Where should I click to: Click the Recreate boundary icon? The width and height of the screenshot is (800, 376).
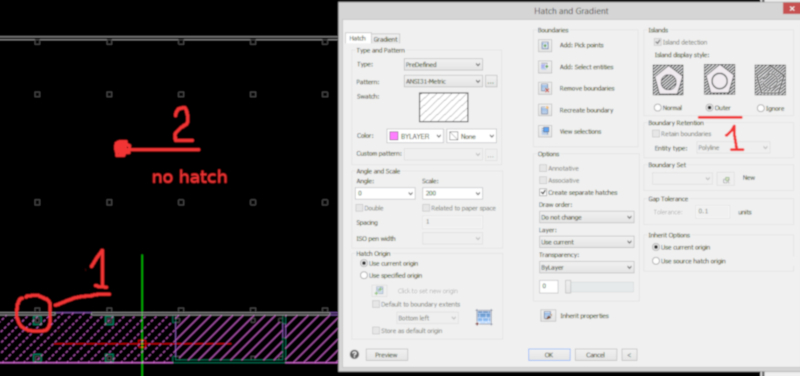pos(545,110)
